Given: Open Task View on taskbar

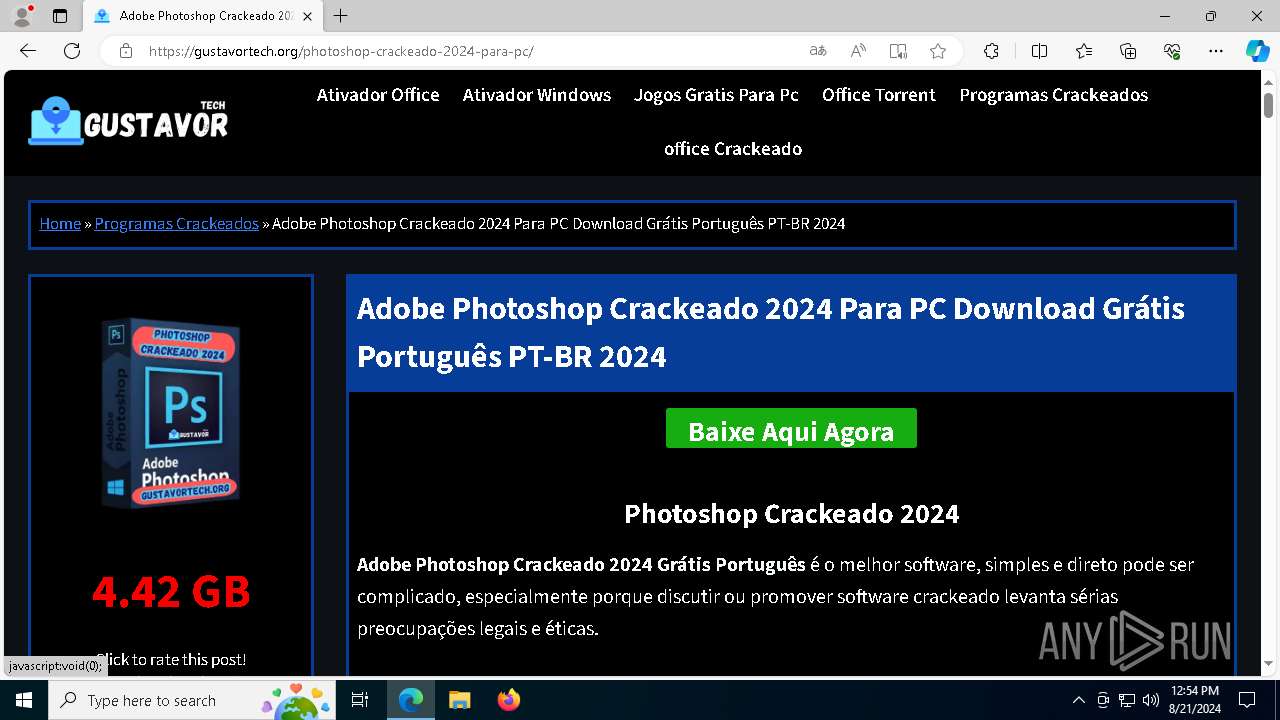Looking at the screenshot, I should [360, 700].
